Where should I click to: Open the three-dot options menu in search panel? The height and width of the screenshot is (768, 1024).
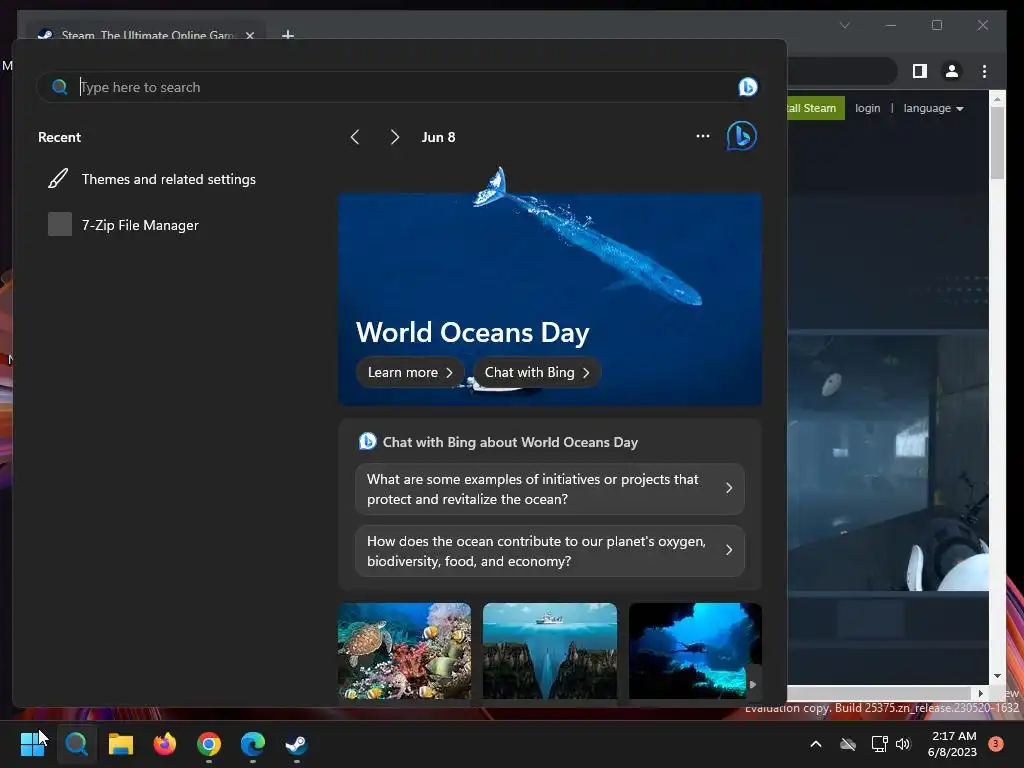pos(703,136)
